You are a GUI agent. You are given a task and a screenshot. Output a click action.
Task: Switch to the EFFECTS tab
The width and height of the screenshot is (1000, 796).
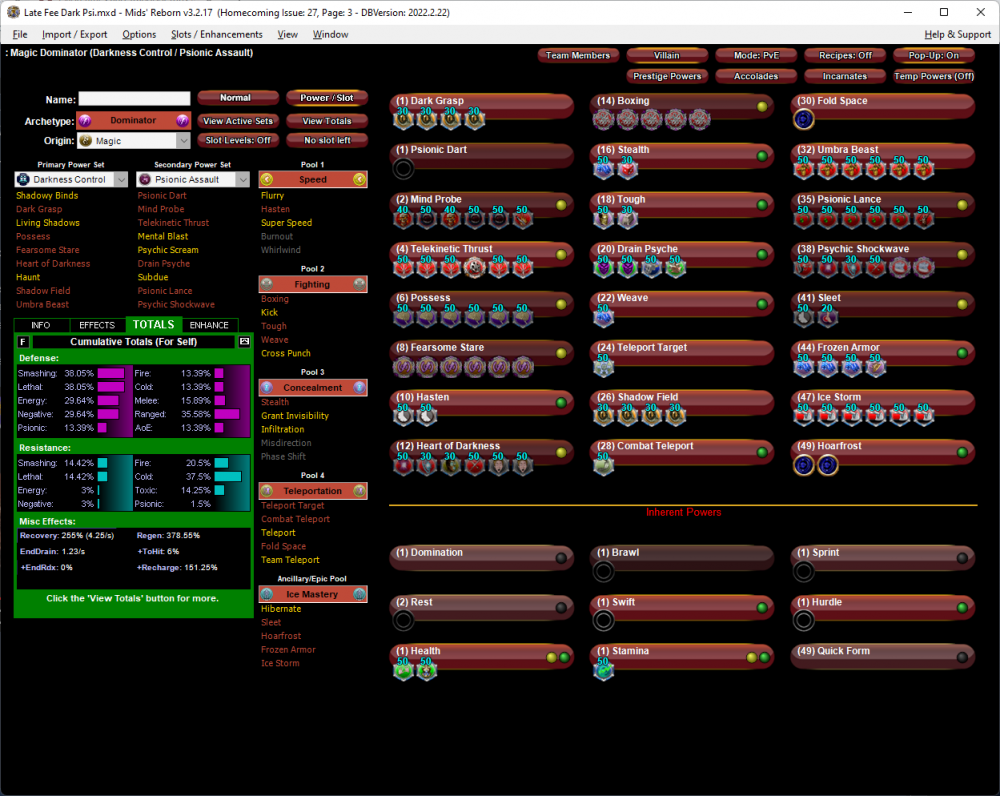point(97,325)
